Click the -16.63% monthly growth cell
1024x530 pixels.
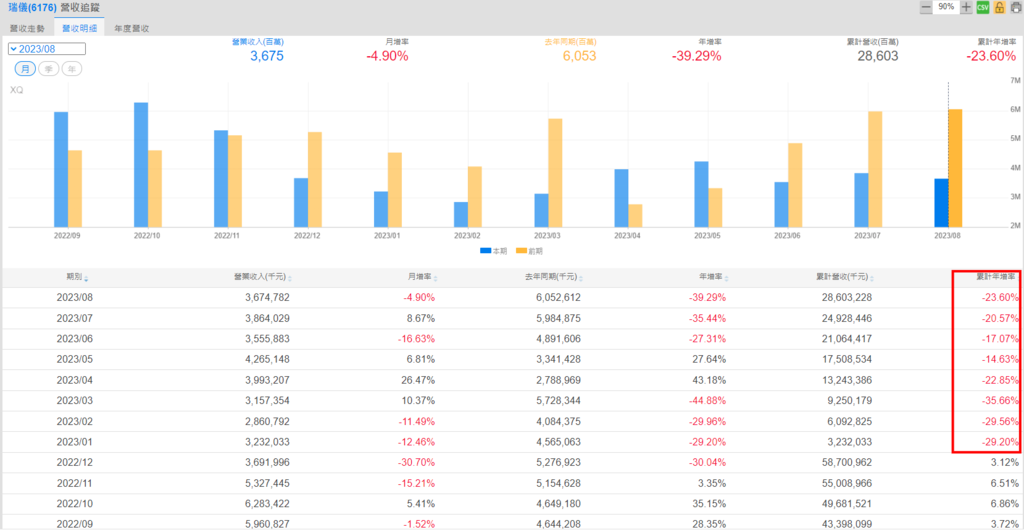point(415,339)
